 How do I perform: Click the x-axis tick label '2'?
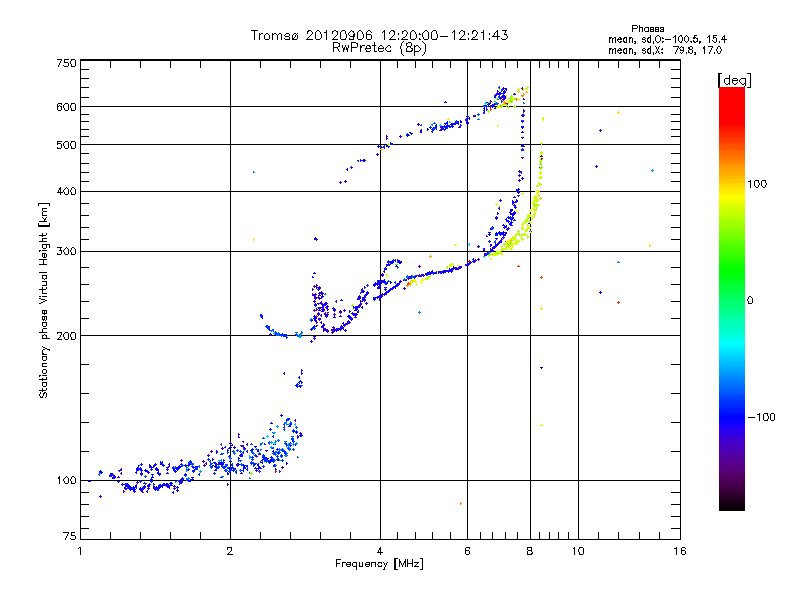(x=230, y=551)
